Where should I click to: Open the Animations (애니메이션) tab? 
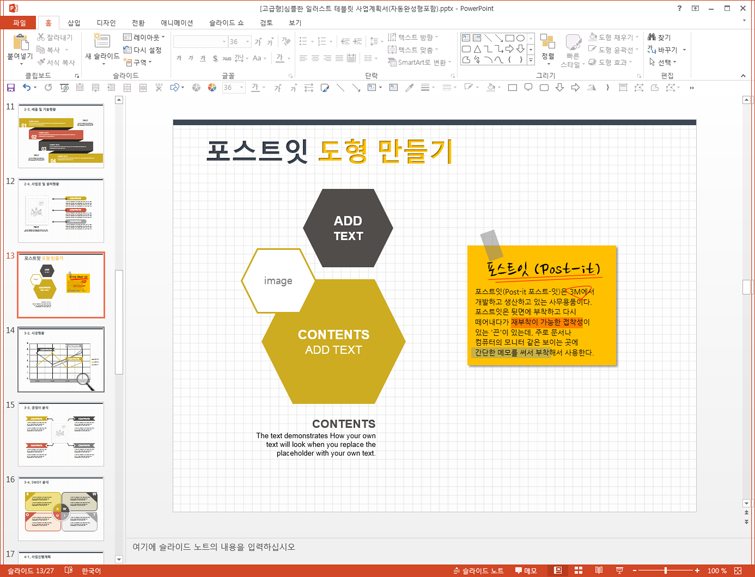(x=177, y=23)
